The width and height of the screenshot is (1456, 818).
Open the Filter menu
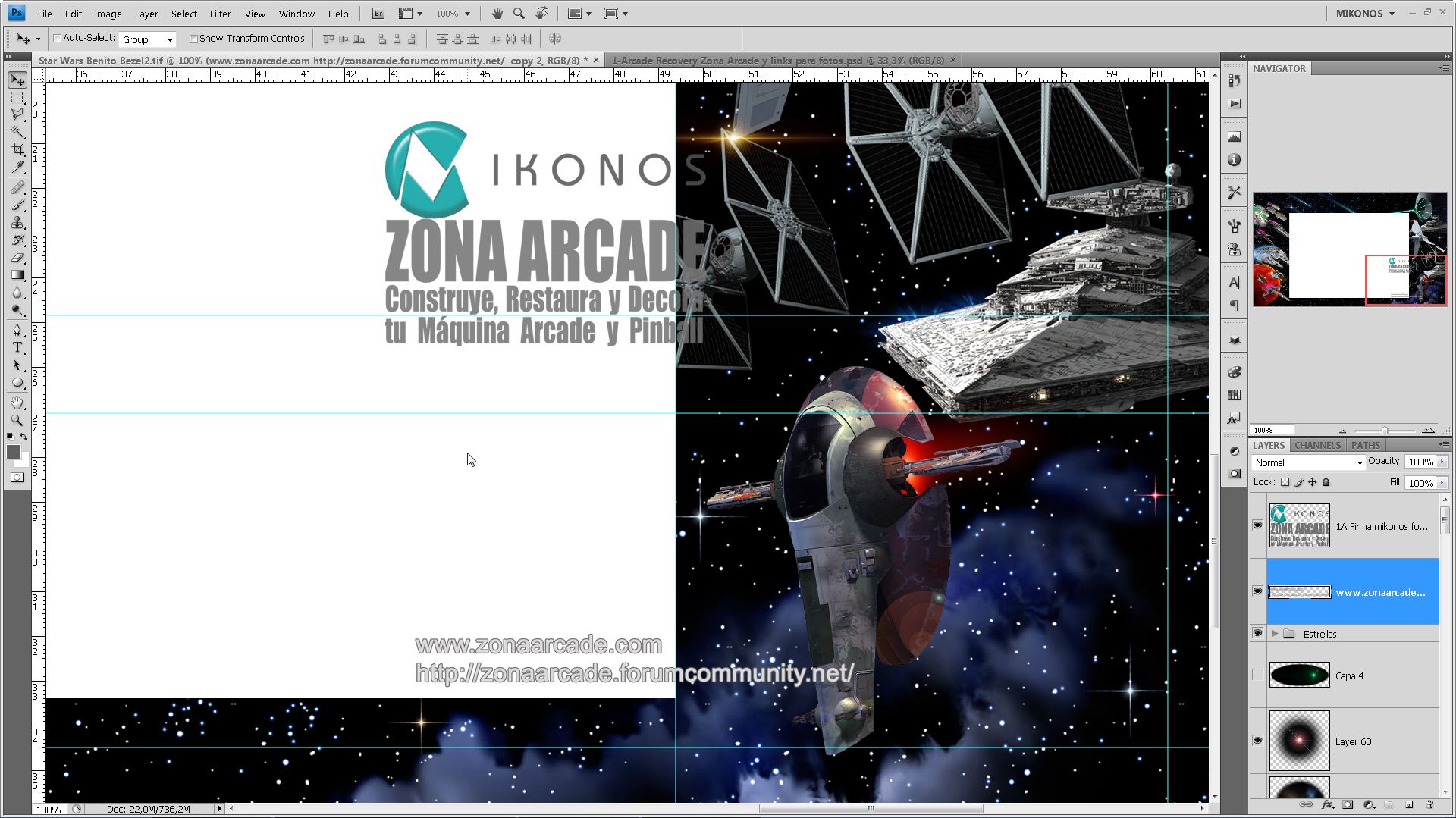tap(220, 14)
